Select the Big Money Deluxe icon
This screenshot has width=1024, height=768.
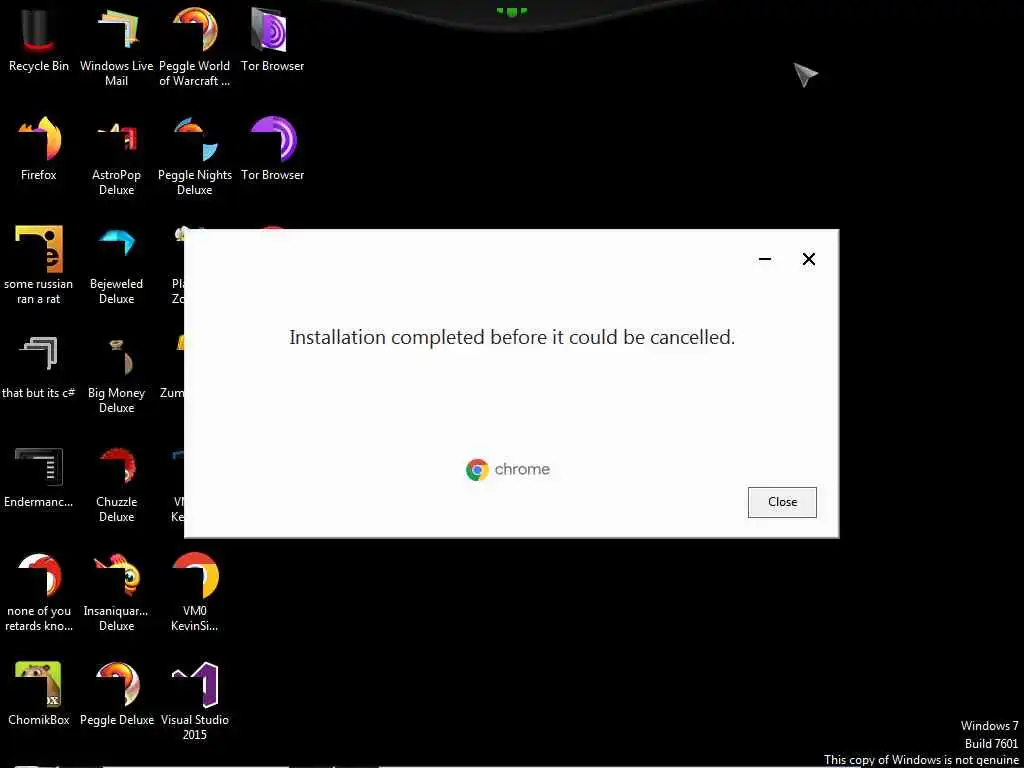tap(116, 374)
